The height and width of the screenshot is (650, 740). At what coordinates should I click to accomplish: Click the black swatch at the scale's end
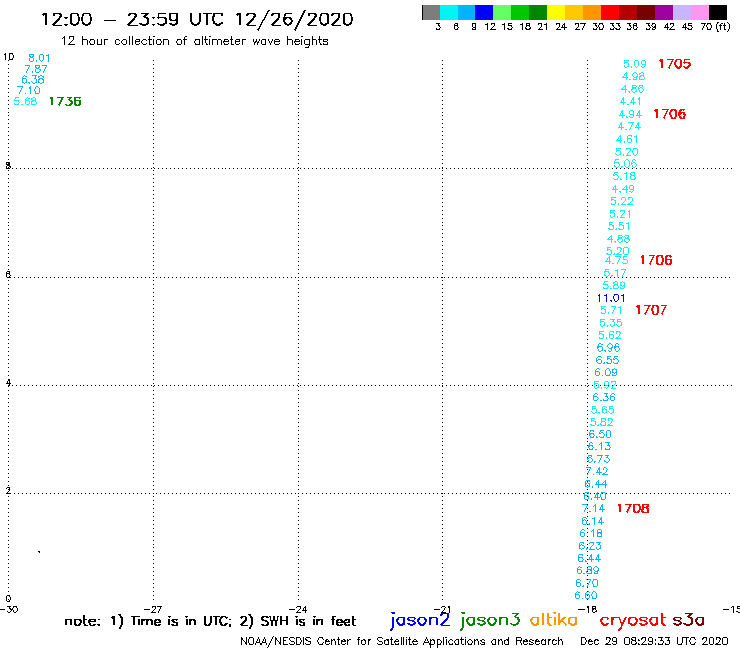coord(718,12)
